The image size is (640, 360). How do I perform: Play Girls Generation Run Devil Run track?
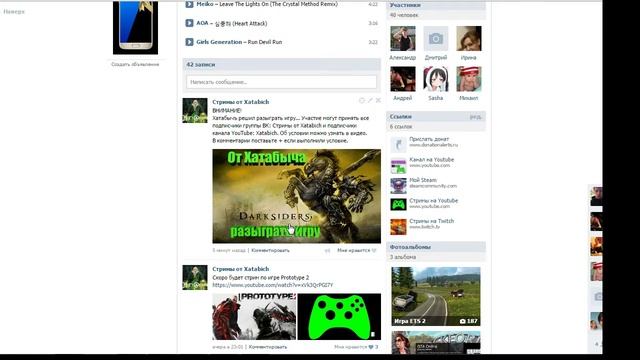click(x=189, y=42)
